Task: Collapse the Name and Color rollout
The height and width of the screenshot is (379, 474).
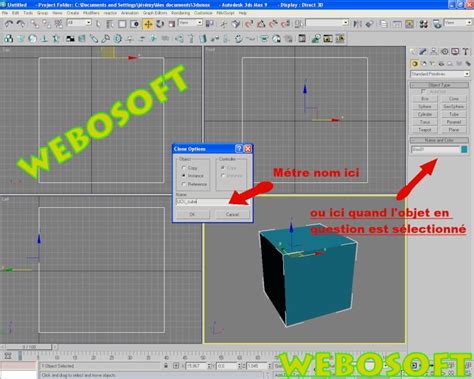Action: pos(439,140)
